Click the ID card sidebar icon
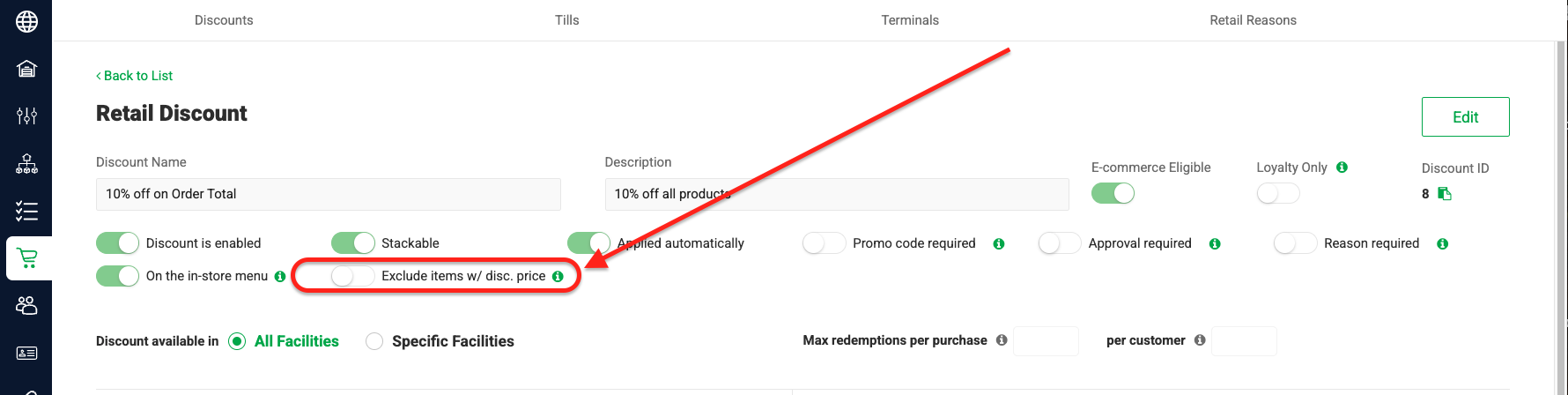The image size is (1568, 395). (26, 353)
